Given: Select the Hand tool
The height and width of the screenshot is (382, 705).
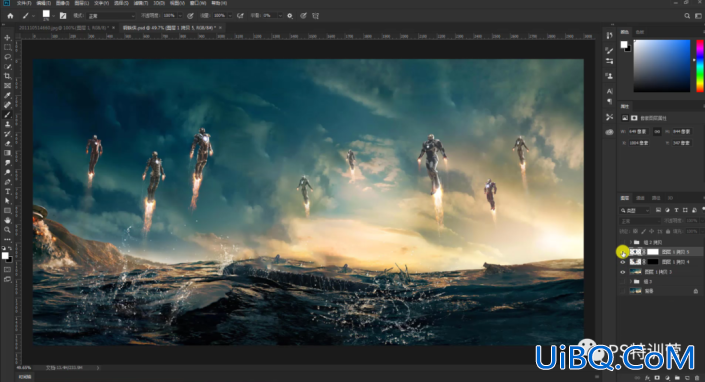Looking at the screenshot, I should (8, 220).
